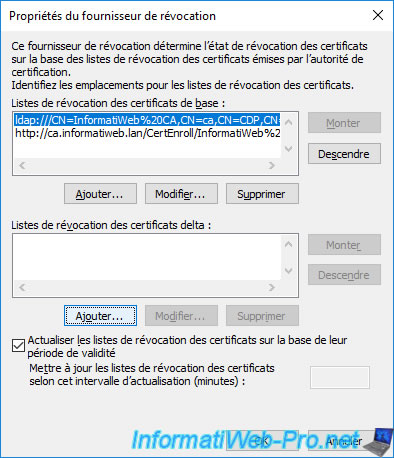Image resolution: width=394 pixels, height=458 pixels.
Task: Open Modifier for the selected base CRL
Action: [x=181, y=194]
